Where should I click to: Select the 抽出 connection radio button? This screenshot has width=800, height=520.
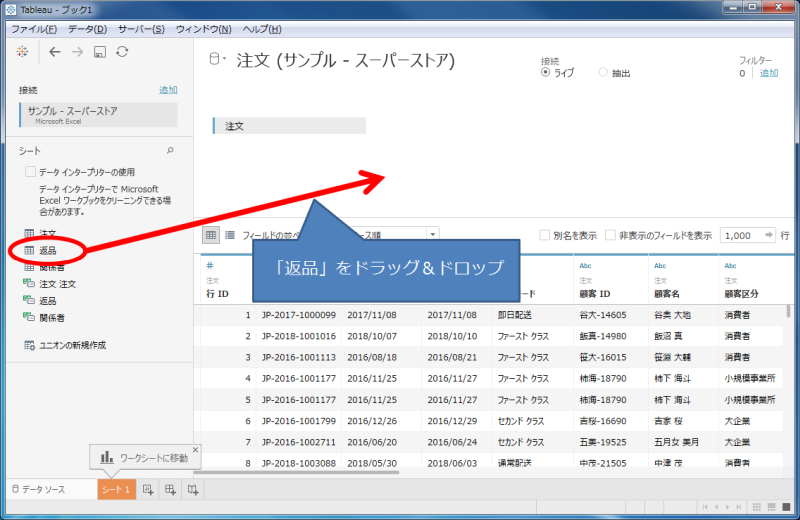click(603, 72)
